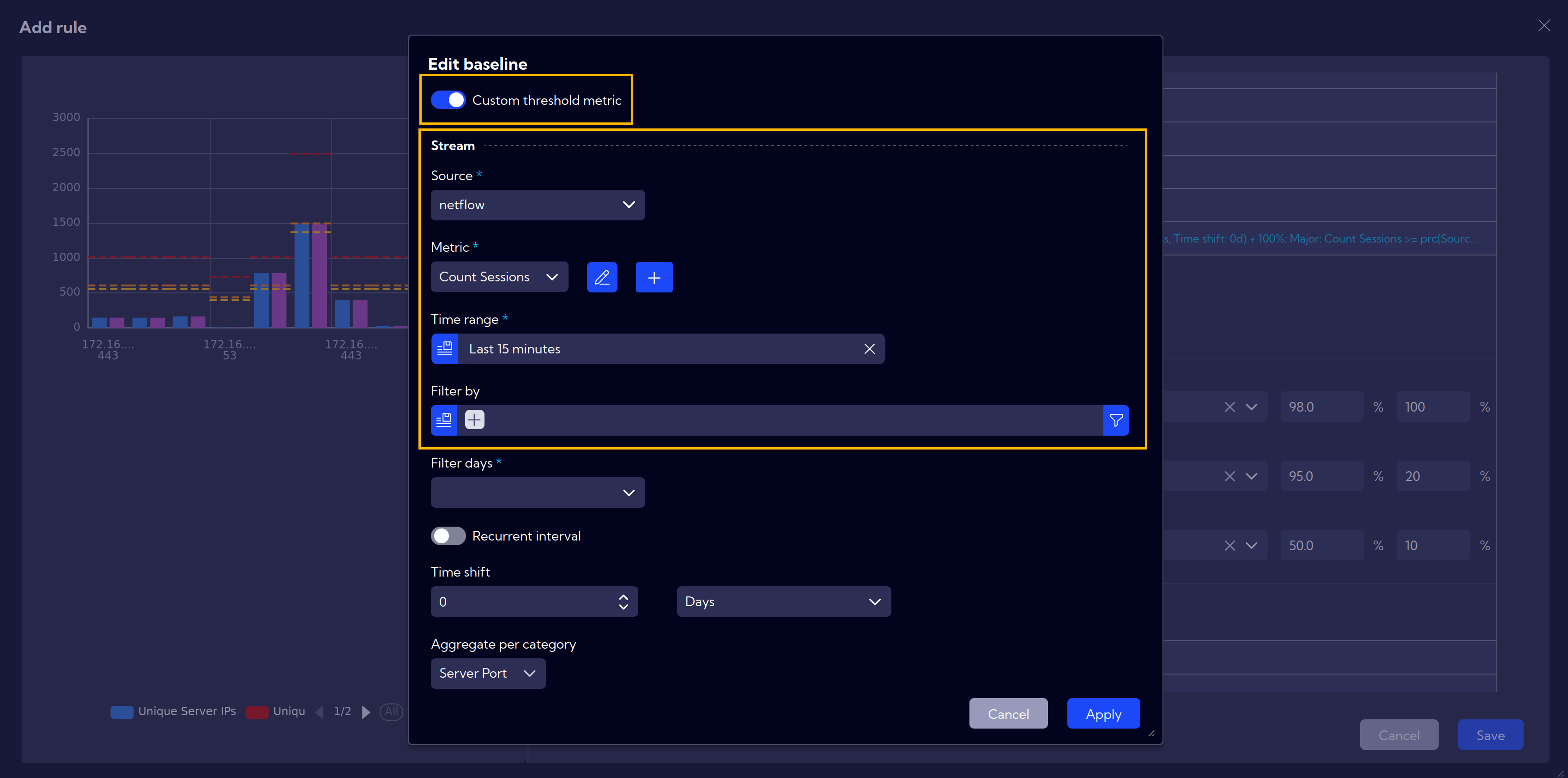This screenshot has width=1568, height=778.
Task: Open the Filter days dropdown
Action: (x=537, y=492)
